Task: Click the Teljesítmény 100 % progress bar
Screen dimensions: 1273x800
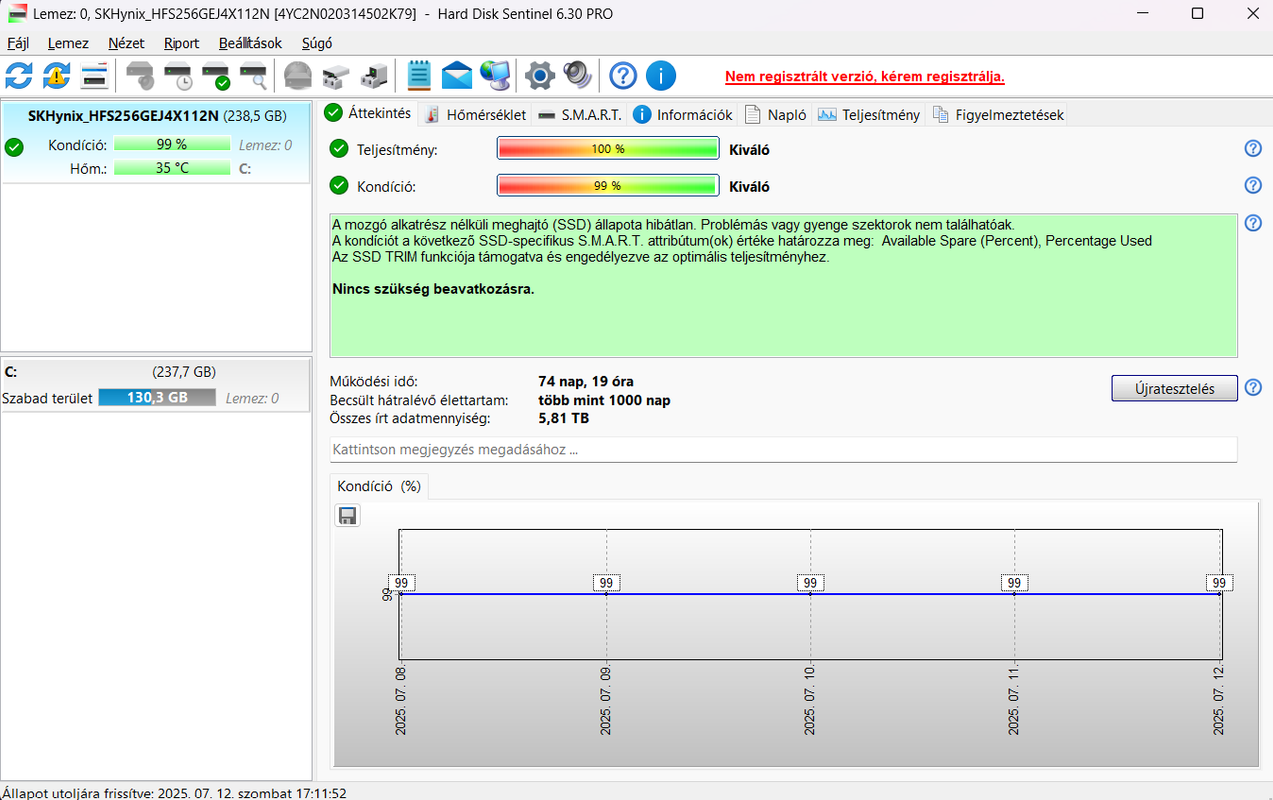Action: tap(608, 149)
